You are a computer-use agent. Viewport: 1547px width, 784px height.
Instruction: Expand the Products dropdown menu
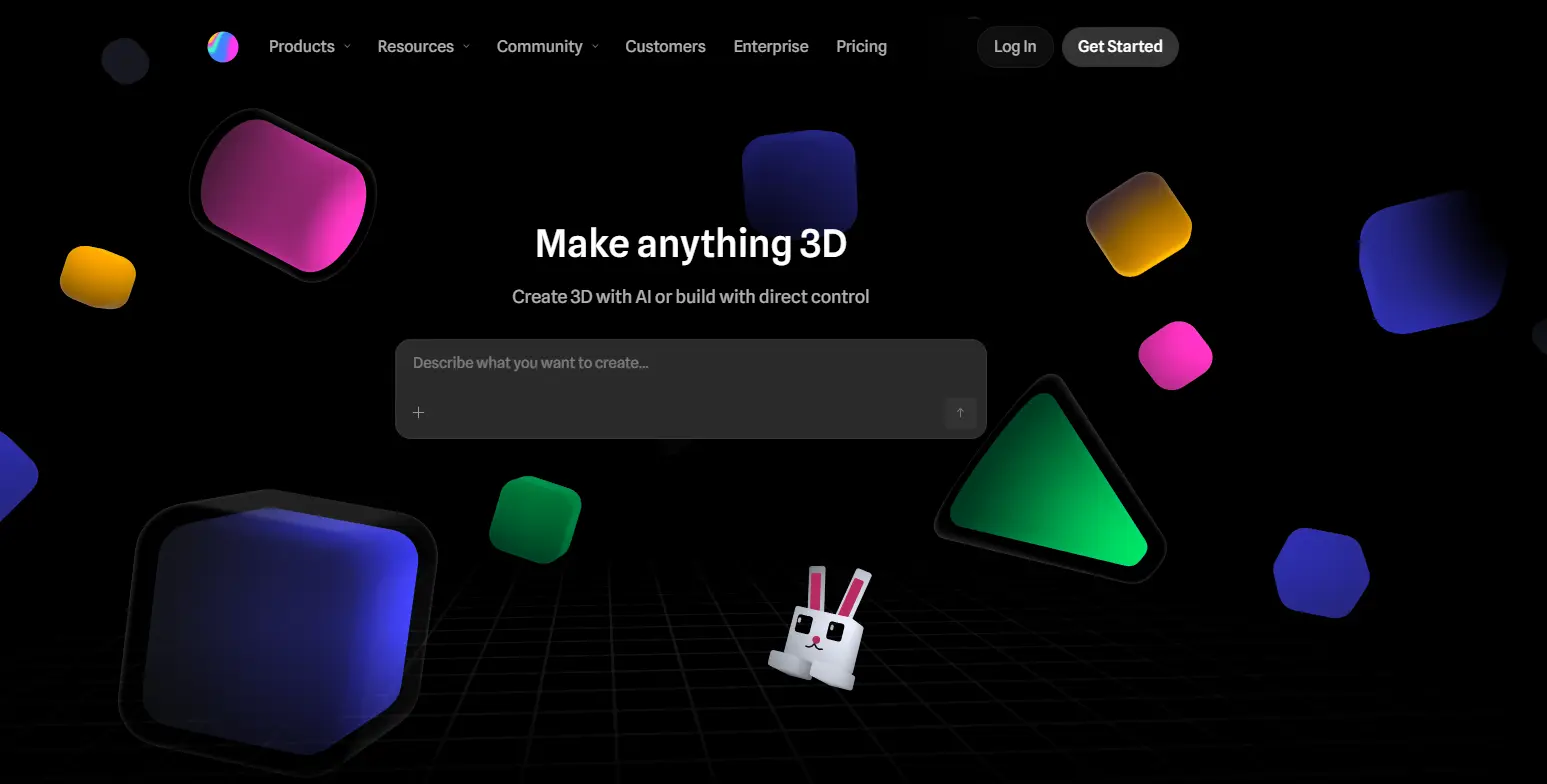point(310,47)
